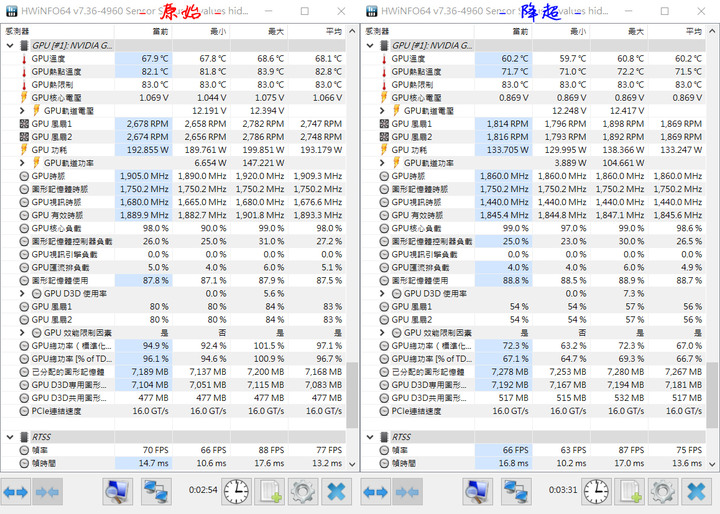Image resolution: width=720 pixels, height=514 pixels.
Task: Click the lightning icon of GPU 功耗 in left window
Action: click(24, 150)
